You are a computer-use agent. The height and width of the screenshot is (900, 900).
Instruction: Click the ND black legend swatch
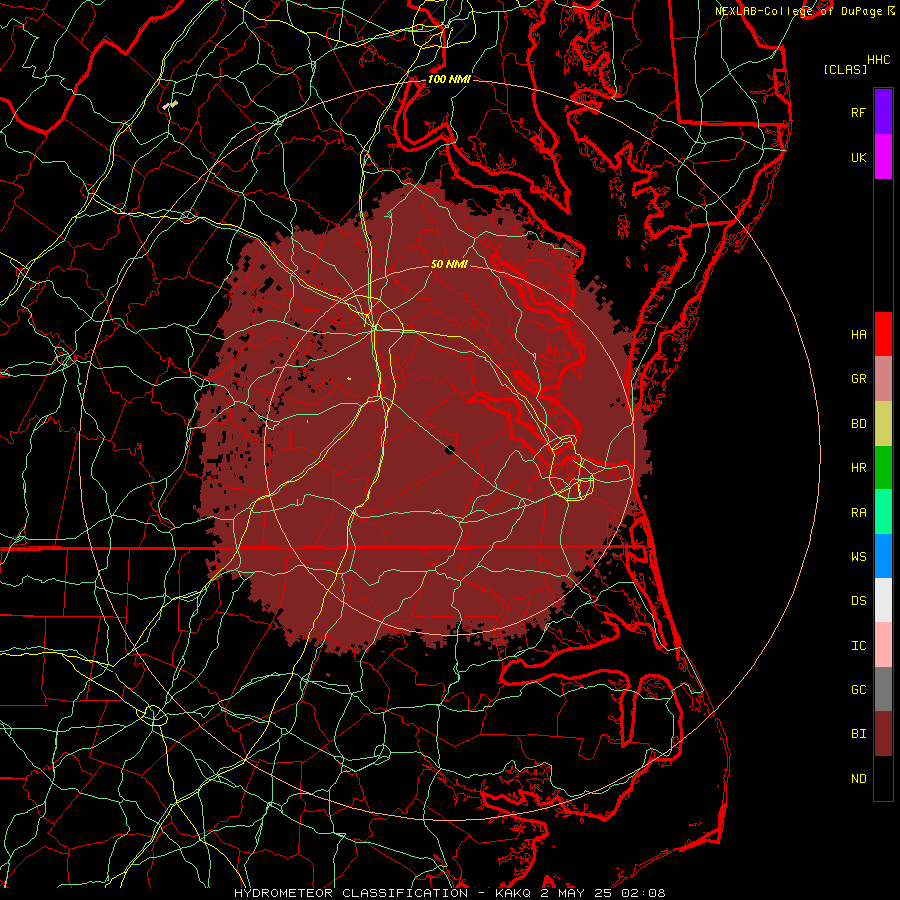coord(883,778)
